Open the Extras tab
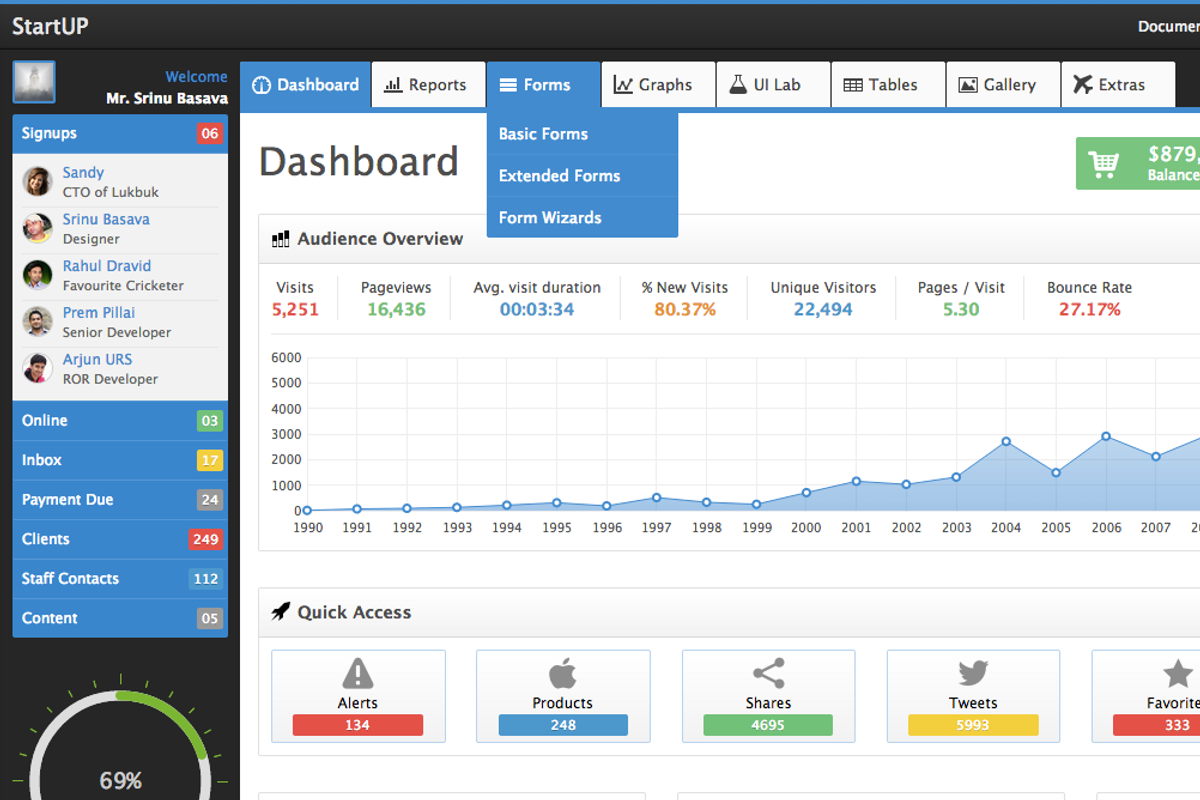Viewport: 1200px width, 800px height. tap(1118, 85)
